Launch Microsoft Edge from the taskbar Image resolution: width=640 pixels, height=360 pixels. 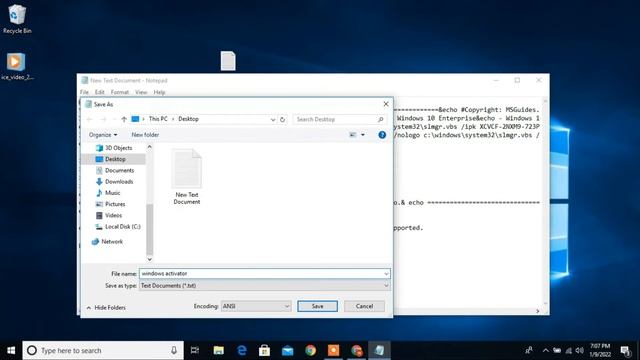[x=242, y=350]
